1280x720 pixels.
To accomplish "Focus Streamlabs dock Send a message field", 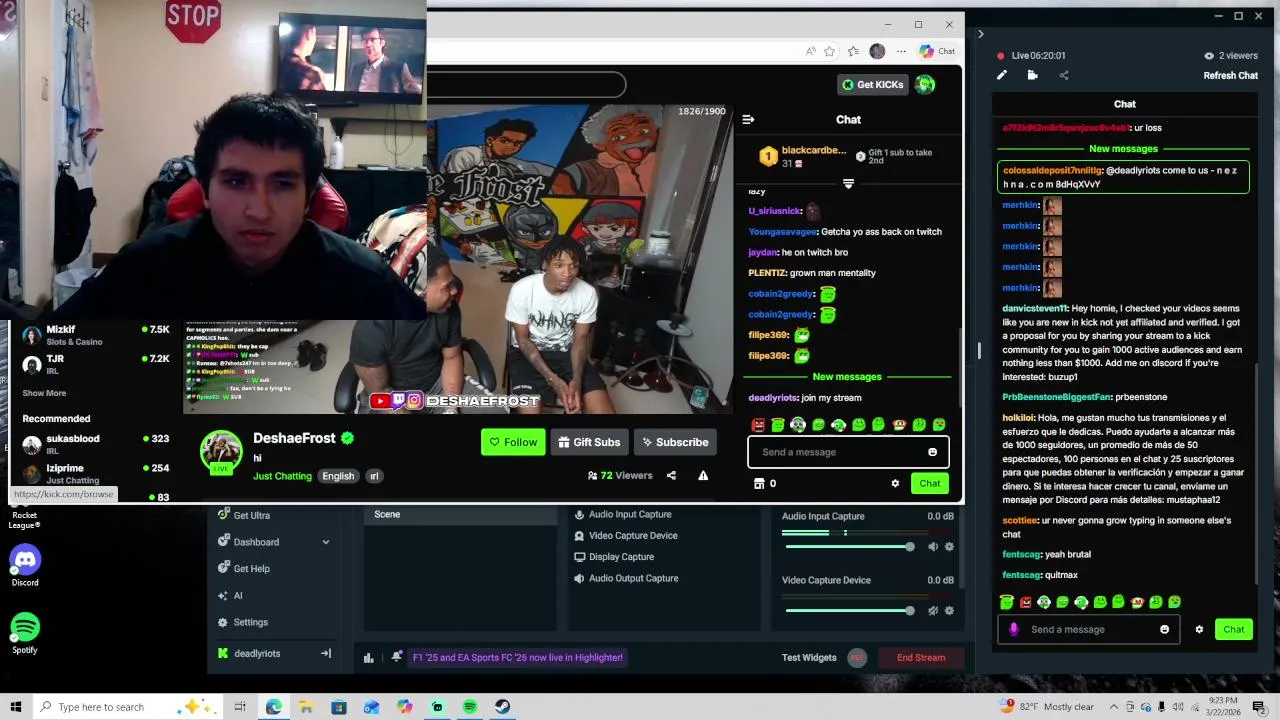I will click(x=1090, y=629).
